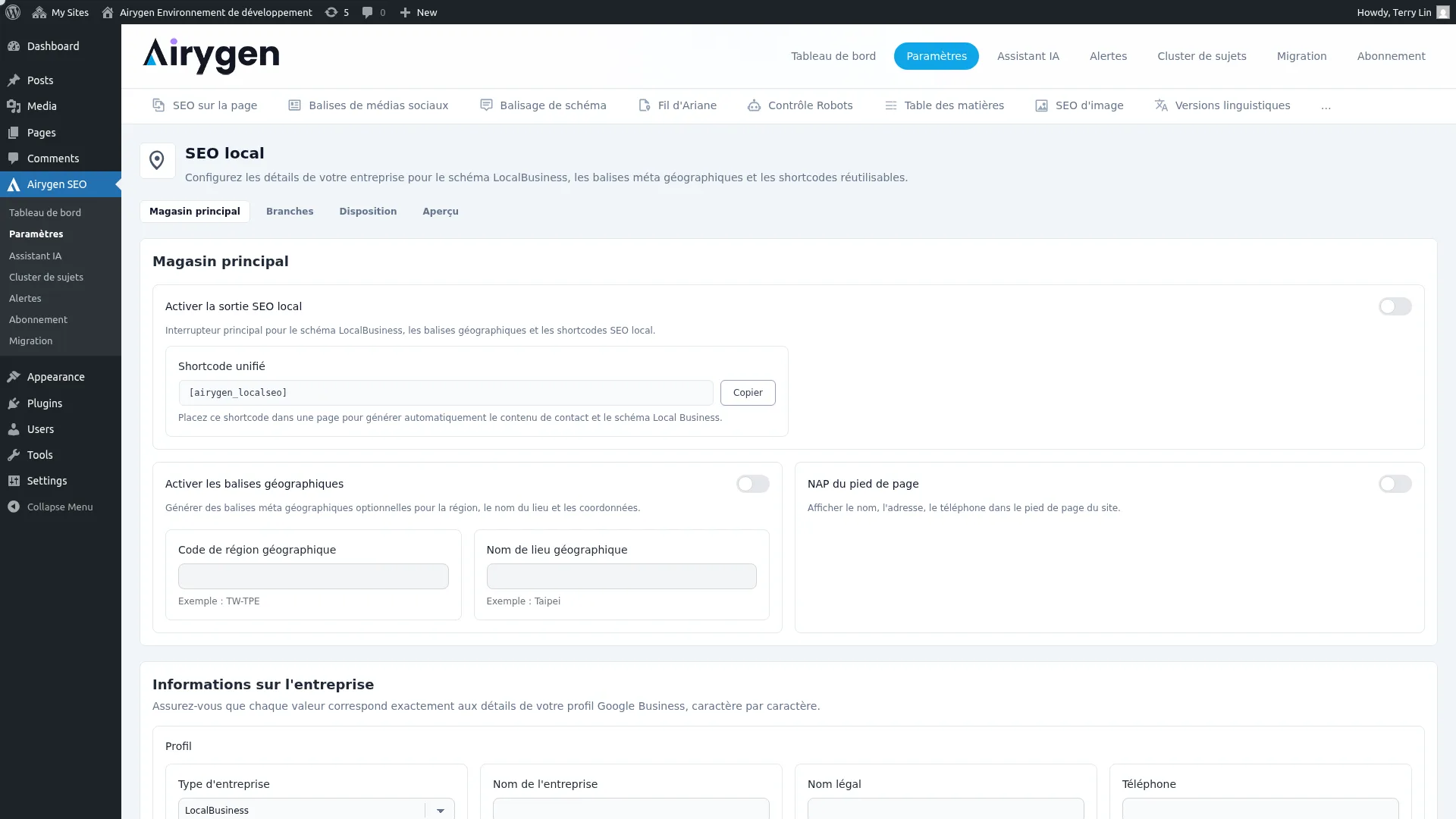Image resolution: width=1456 pixels, height=819 pixels.
Task: Show more settings tabs via ellipsis
Action: [1326, 105]
